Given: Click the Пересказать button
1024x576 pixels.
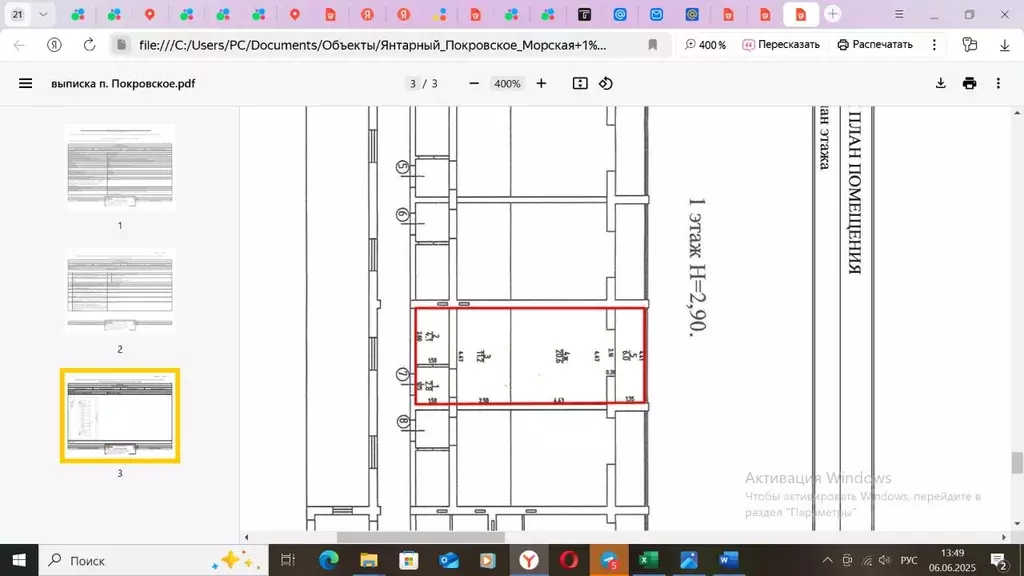Looking at the screenshot, I should coord(781,45).
